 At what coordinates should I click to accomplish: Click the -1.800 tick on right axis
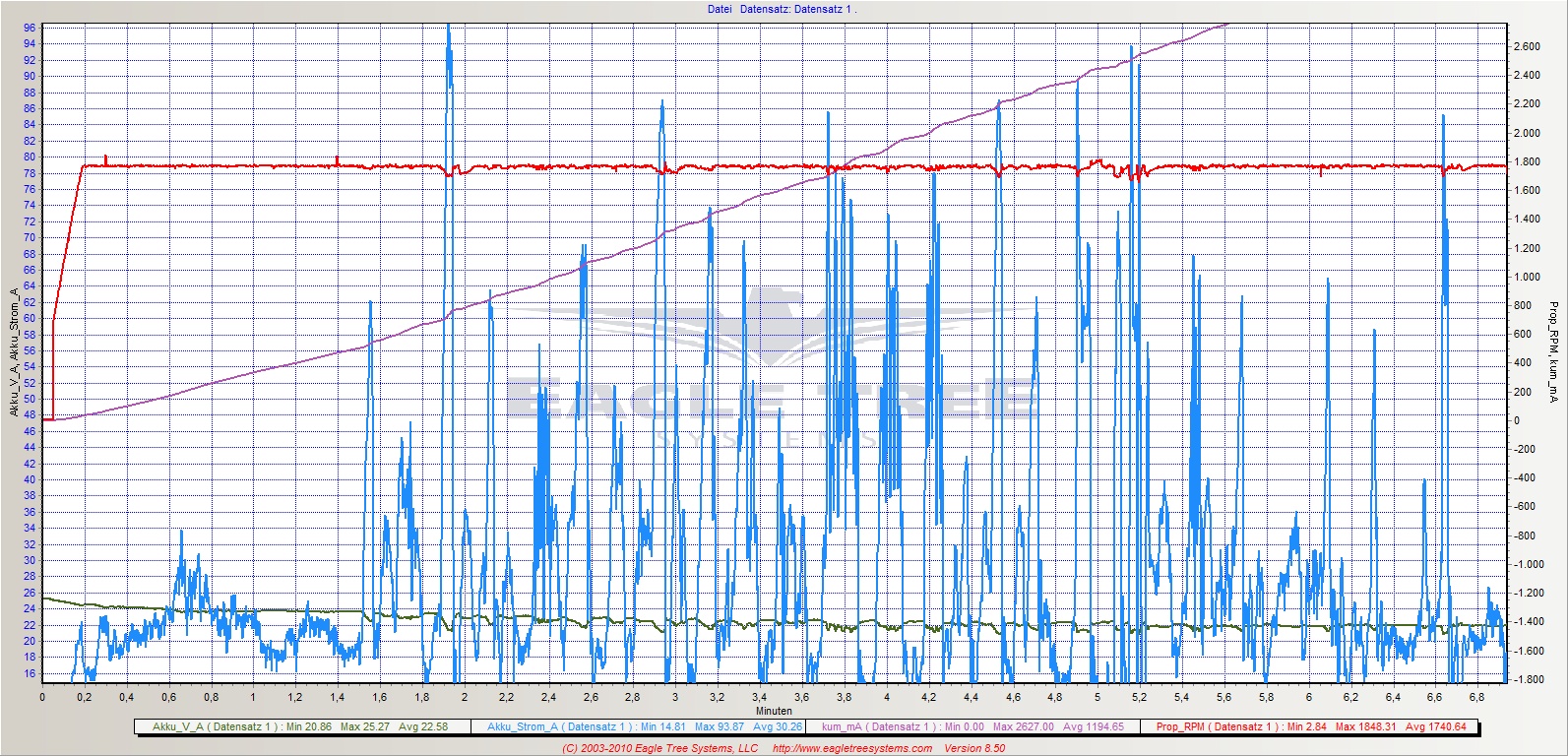pos(1527,679)
